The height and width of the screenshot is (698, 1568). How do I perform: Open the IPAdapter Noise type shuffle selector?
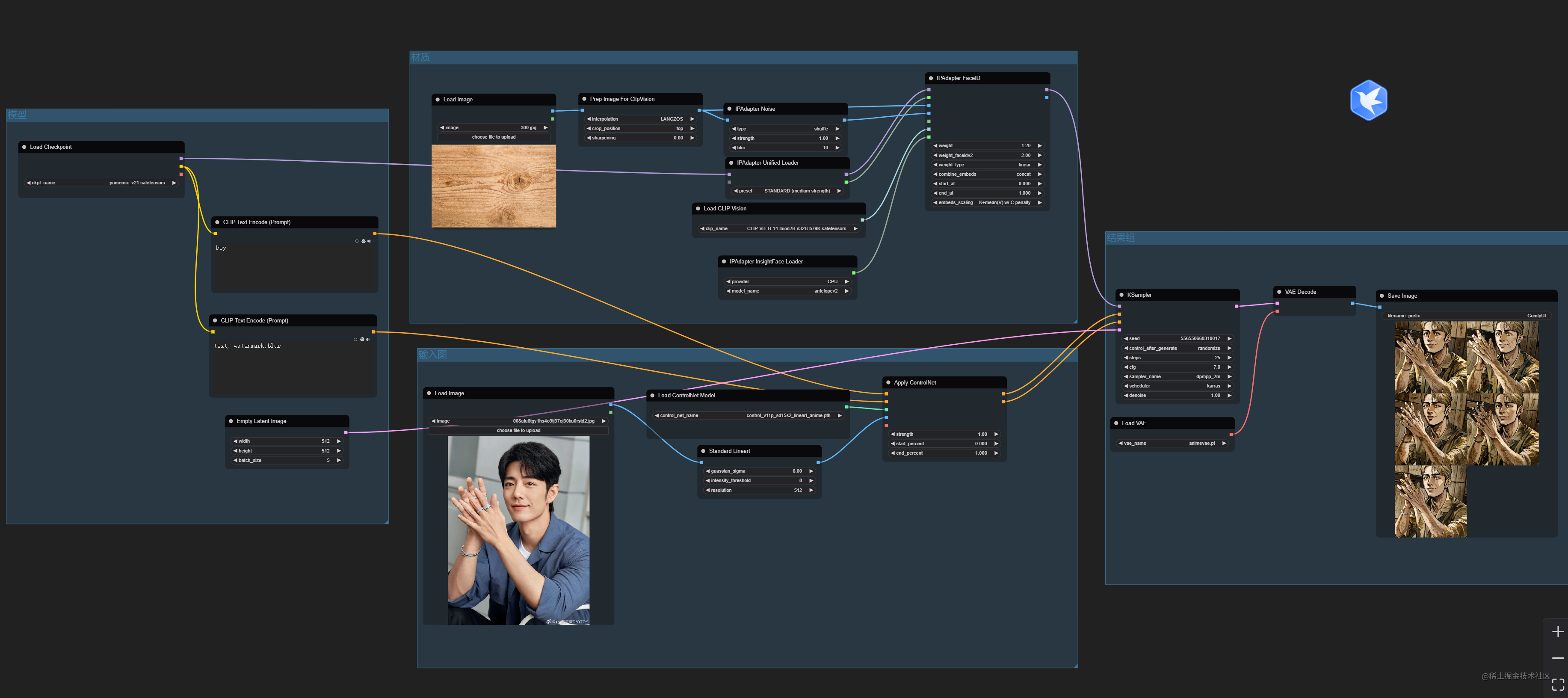[x=785, y=128]
